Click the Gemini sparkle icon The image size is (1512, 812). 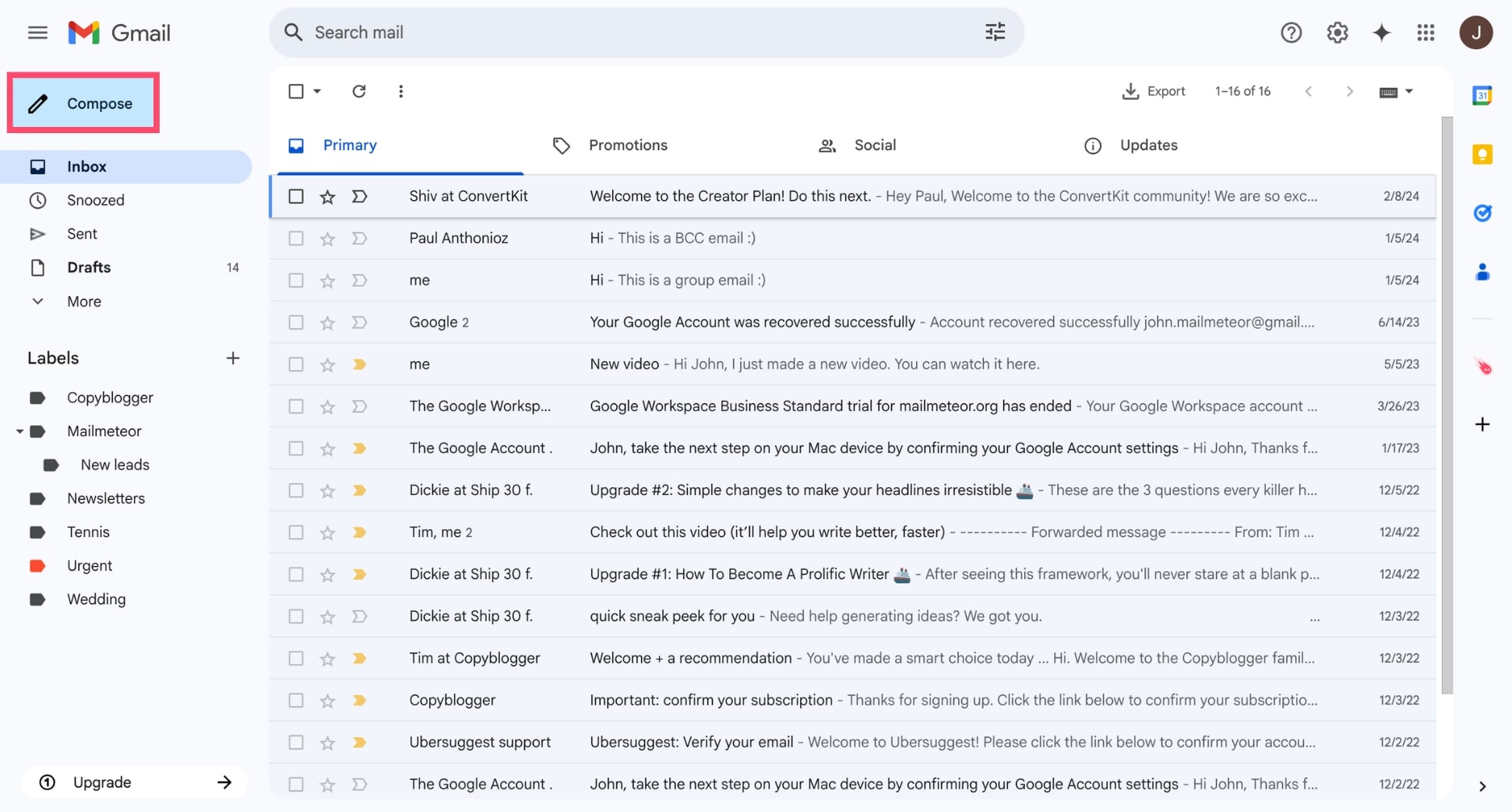1381,33
